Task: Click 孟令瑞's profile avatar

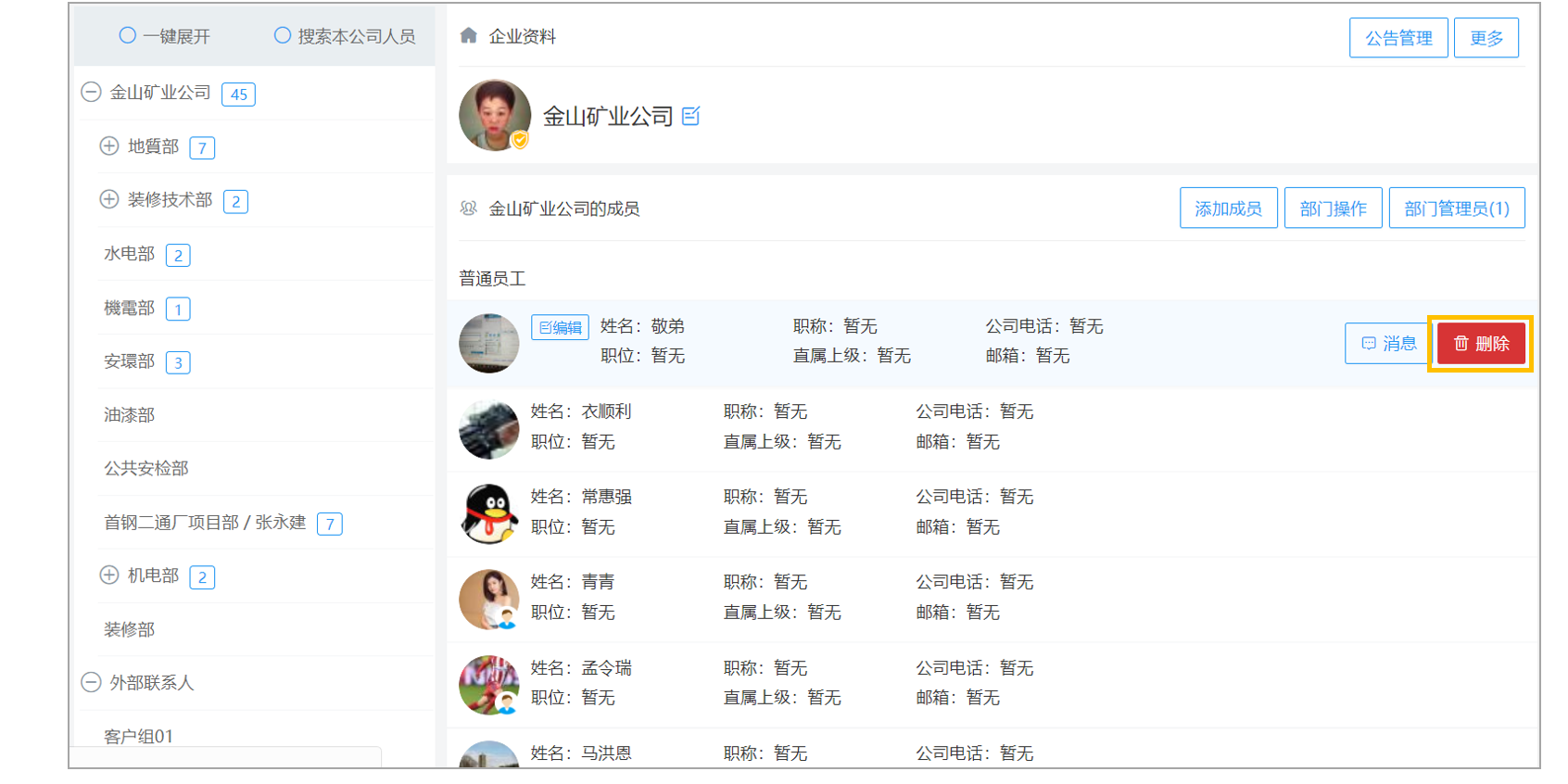Action: tap(489, 685)
